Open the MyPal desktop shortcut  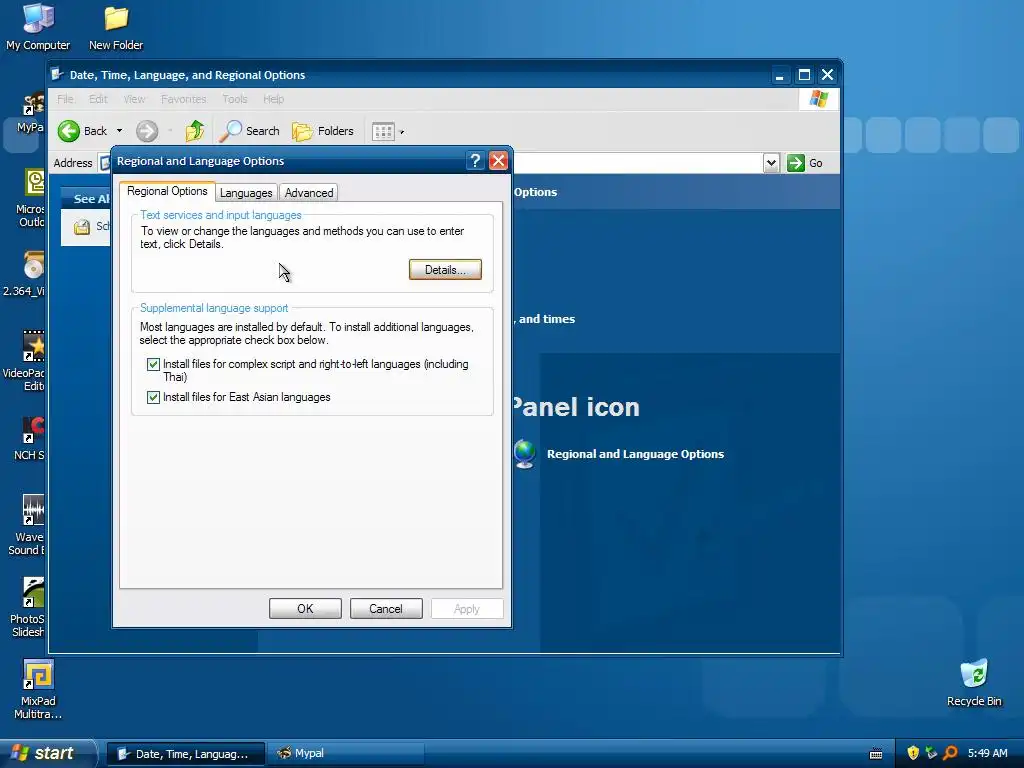(x=31, y=112)
